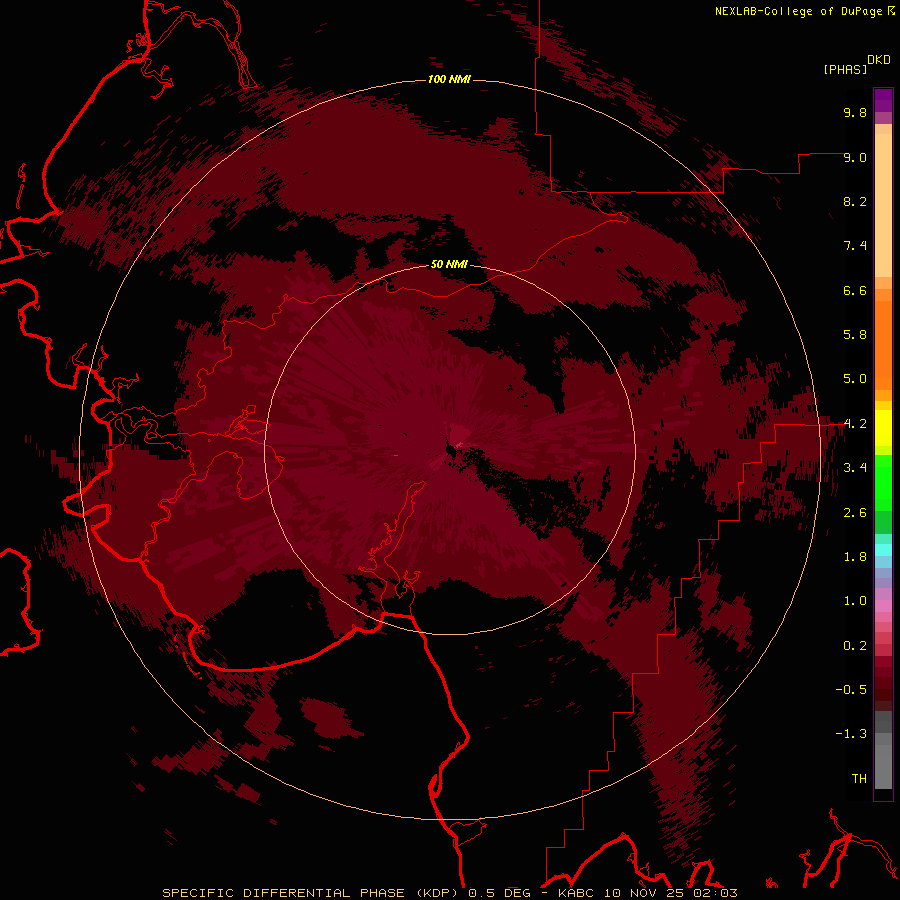Screen dimensions: 900x900
Task: Click the cyan segment of the color bar
Action: coord(883,550)
